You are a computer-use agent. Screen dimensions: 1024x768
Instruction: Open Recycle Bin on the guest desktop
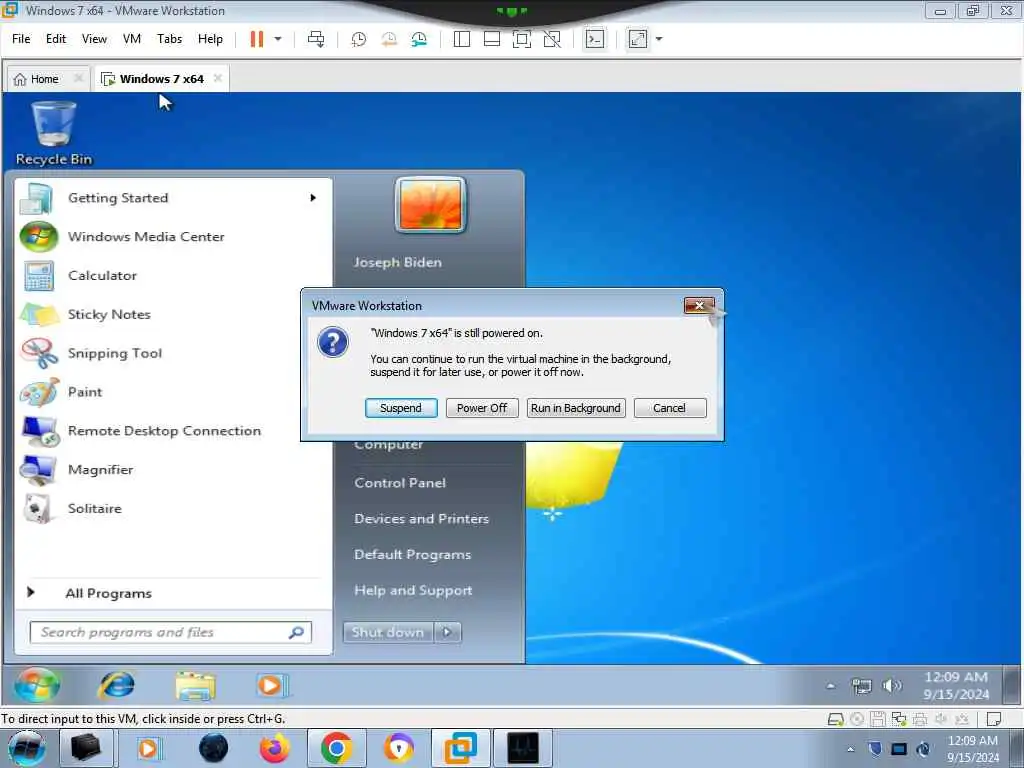point(54,134)
